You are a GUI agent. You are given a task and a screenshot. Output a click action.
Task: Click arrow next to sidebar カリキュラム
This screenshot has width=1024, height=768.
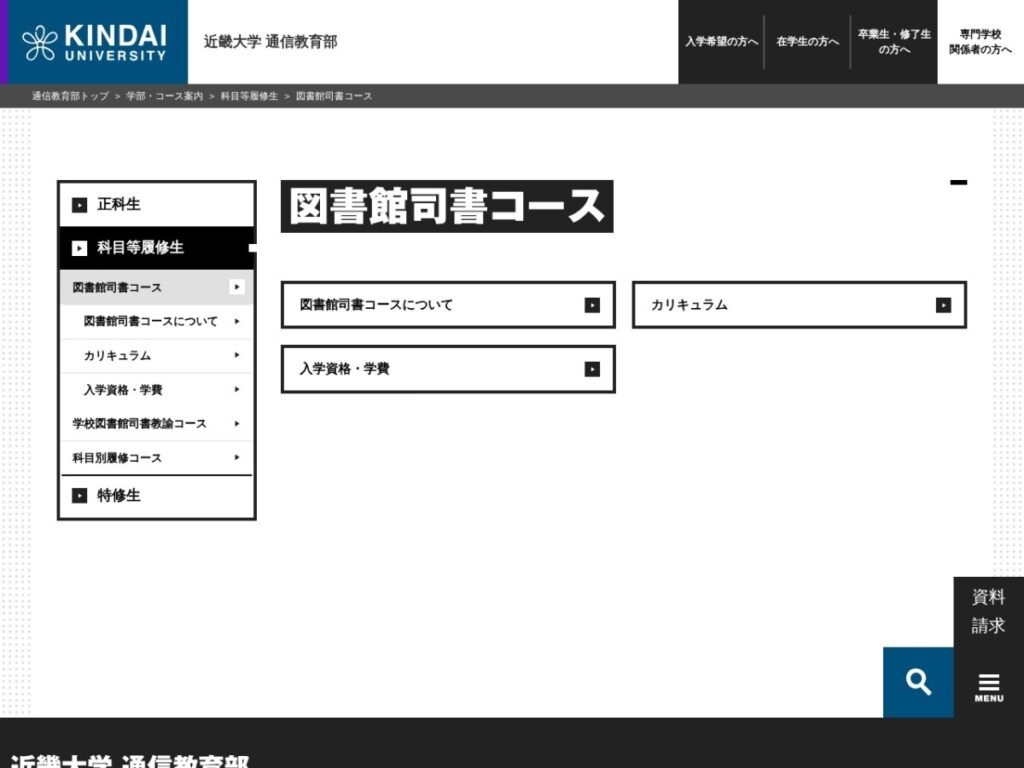click(236, 355)
